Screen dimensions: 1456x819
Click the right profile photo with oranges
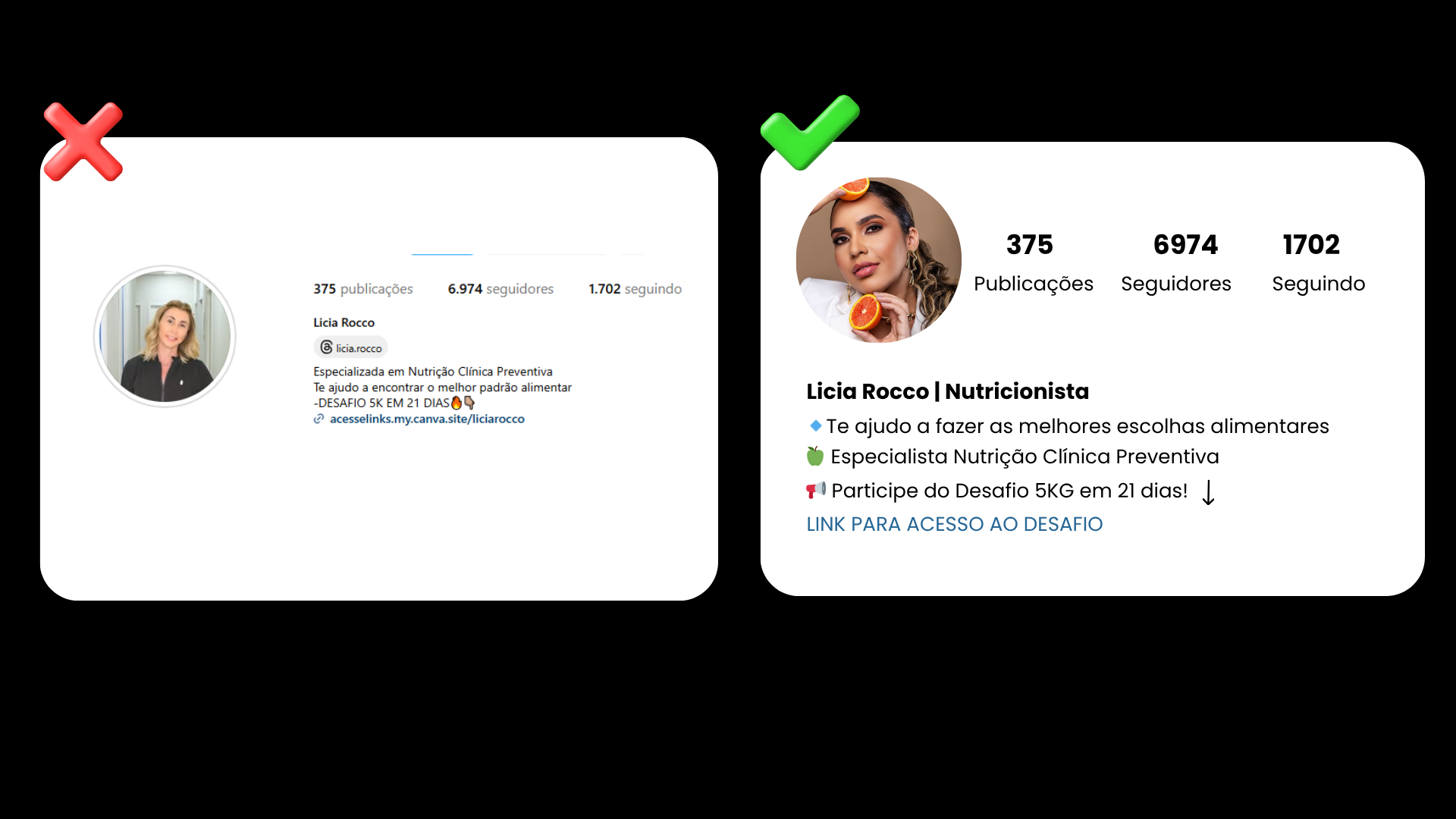point(879,260)
